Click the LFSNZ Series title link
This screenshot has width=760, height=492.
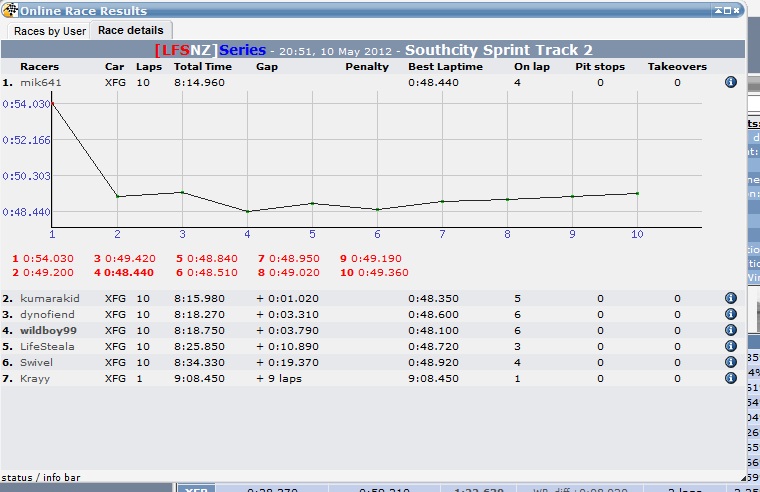[210, 50]
